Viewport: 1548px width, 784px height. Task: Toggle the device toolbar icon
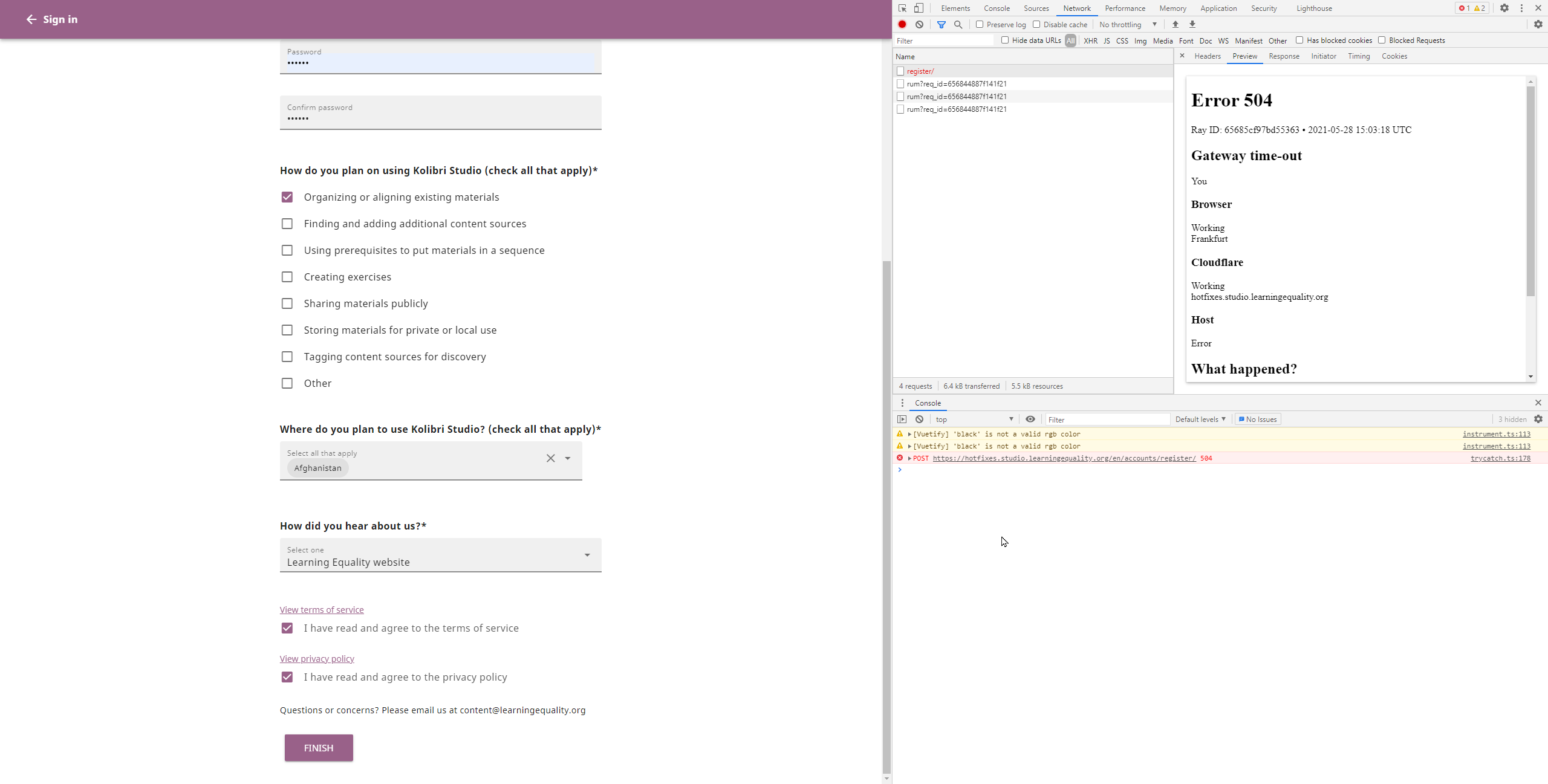919,8
